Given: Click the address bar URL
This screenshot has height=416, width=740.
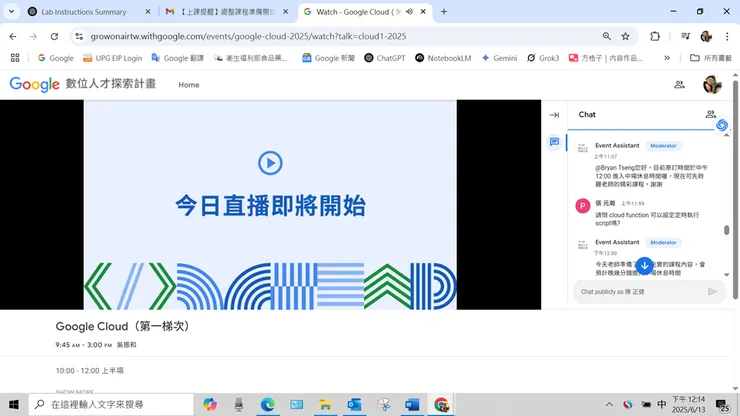Looking at the screenshot, I should [248, 36].
